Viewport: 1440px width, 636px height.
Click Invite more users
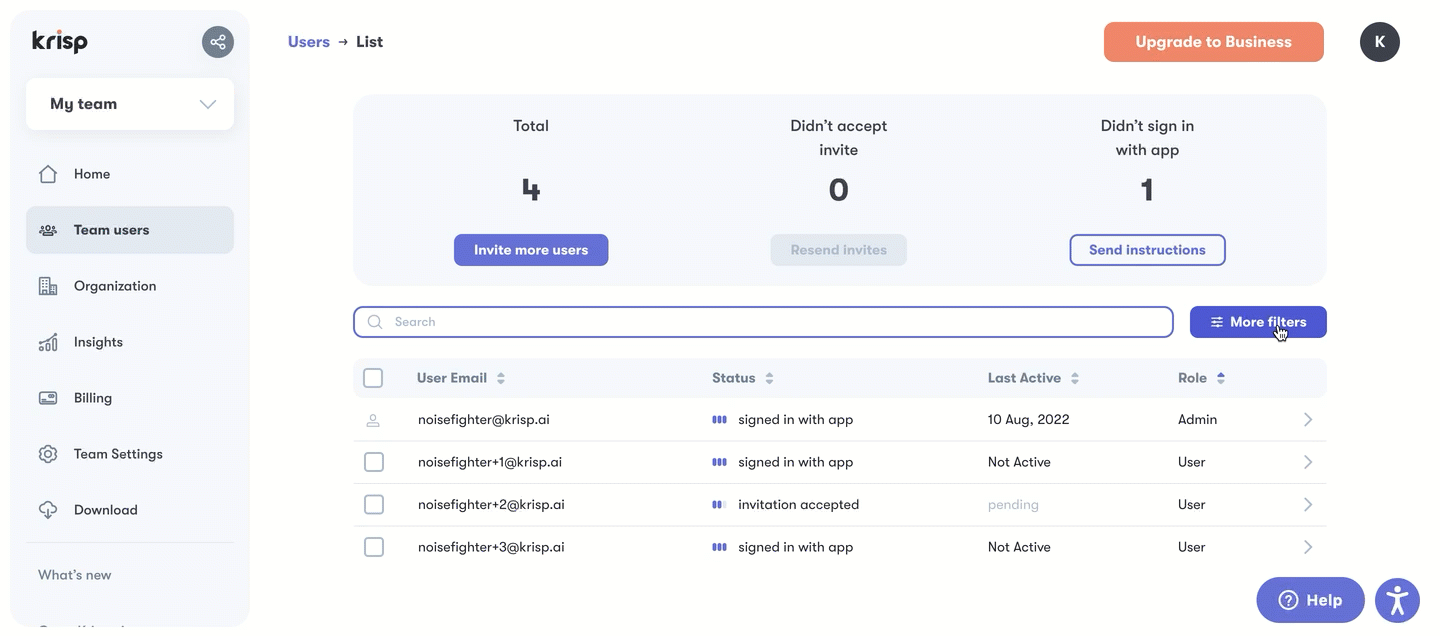pos(531,250)
